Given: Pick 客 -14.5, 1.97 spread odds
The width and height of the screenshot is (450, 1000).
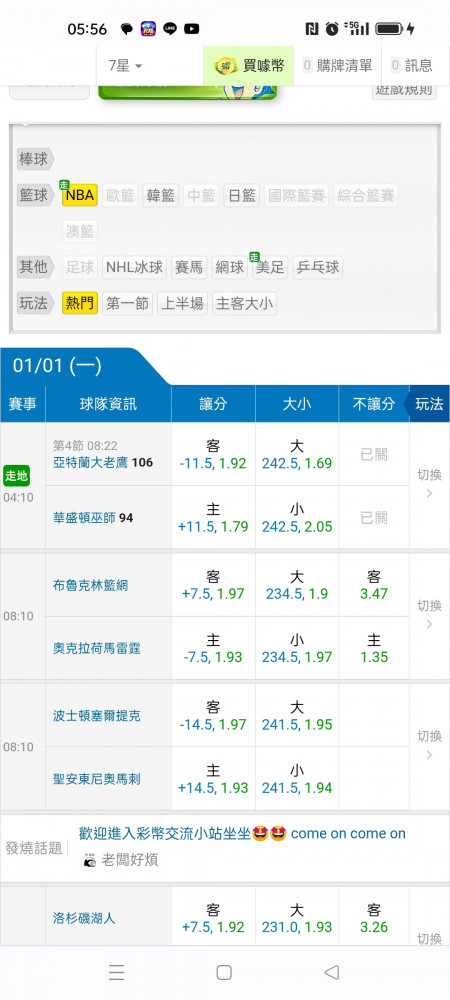Looking at the screenshot, I should point(213,716).
